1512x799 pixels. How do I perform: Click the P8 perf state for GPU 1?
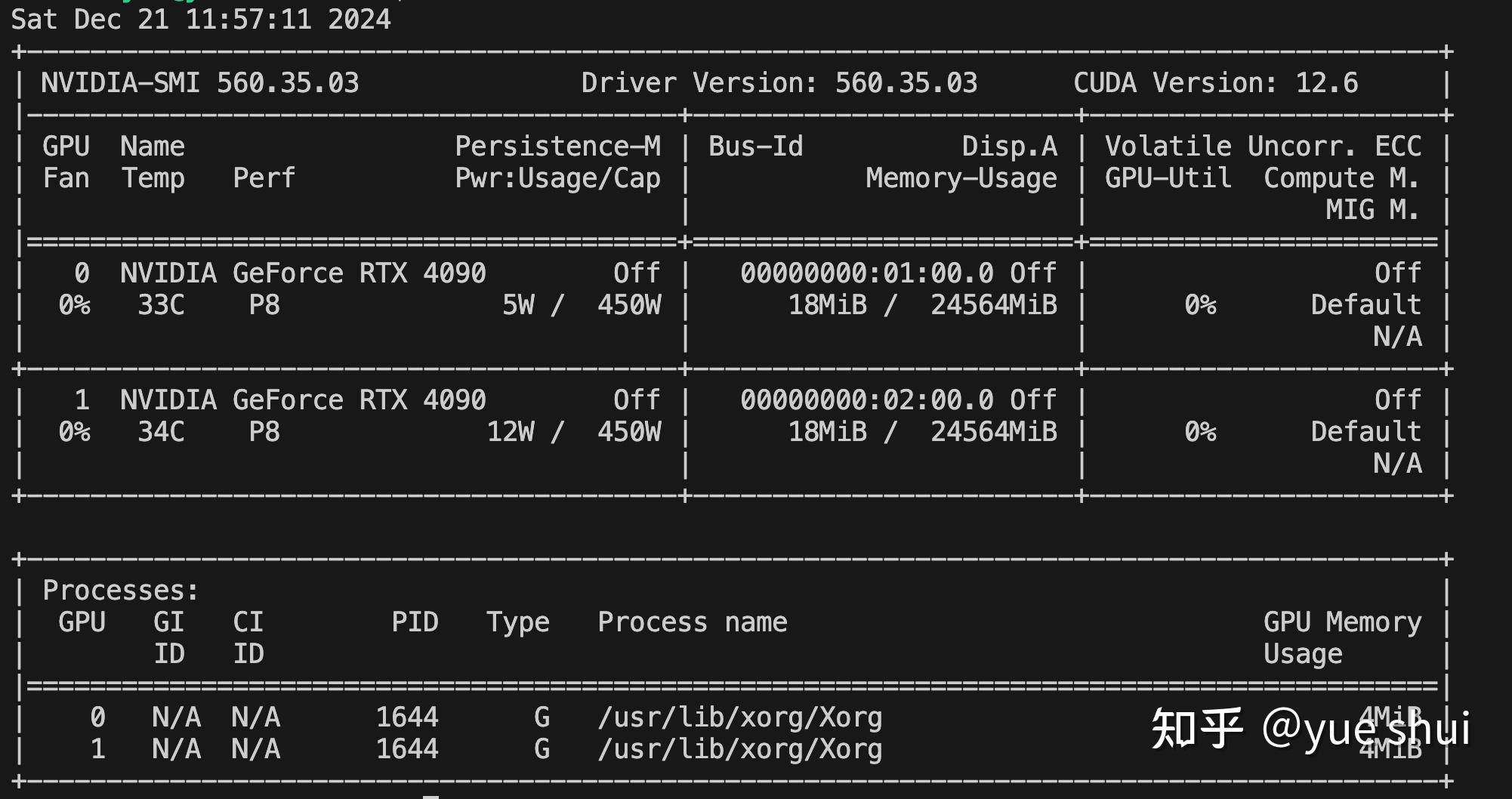264,431
